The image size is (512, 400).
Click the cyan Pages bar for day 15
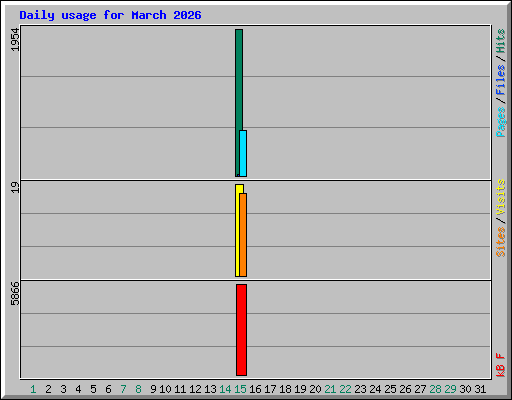243,153
